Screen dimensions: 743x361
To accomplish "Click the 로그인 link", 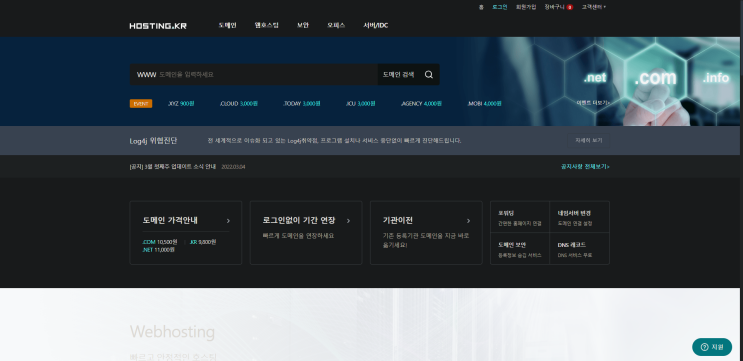I will 499,7.
